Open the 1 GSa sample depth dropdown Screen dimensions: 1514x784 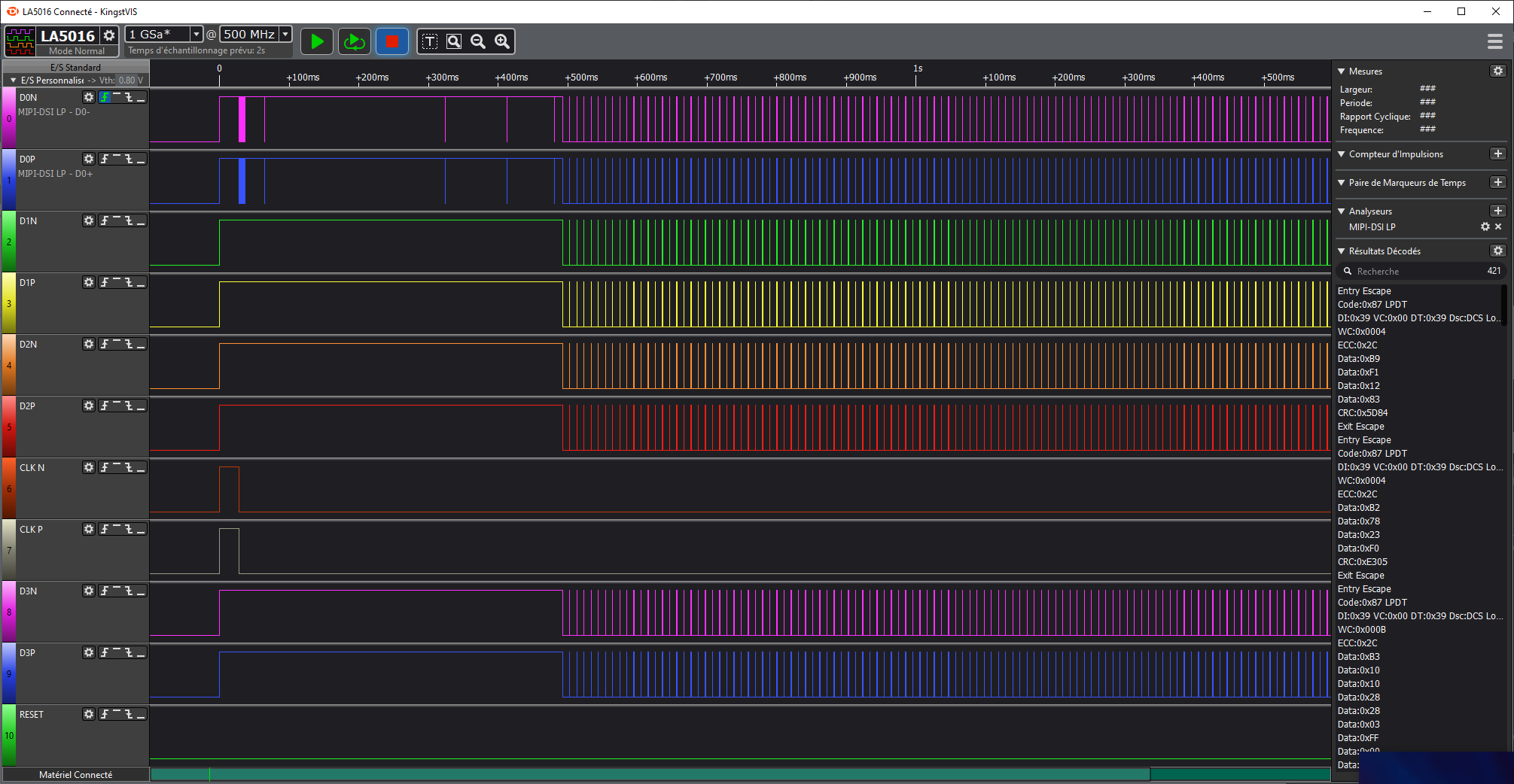pos(196,34)
